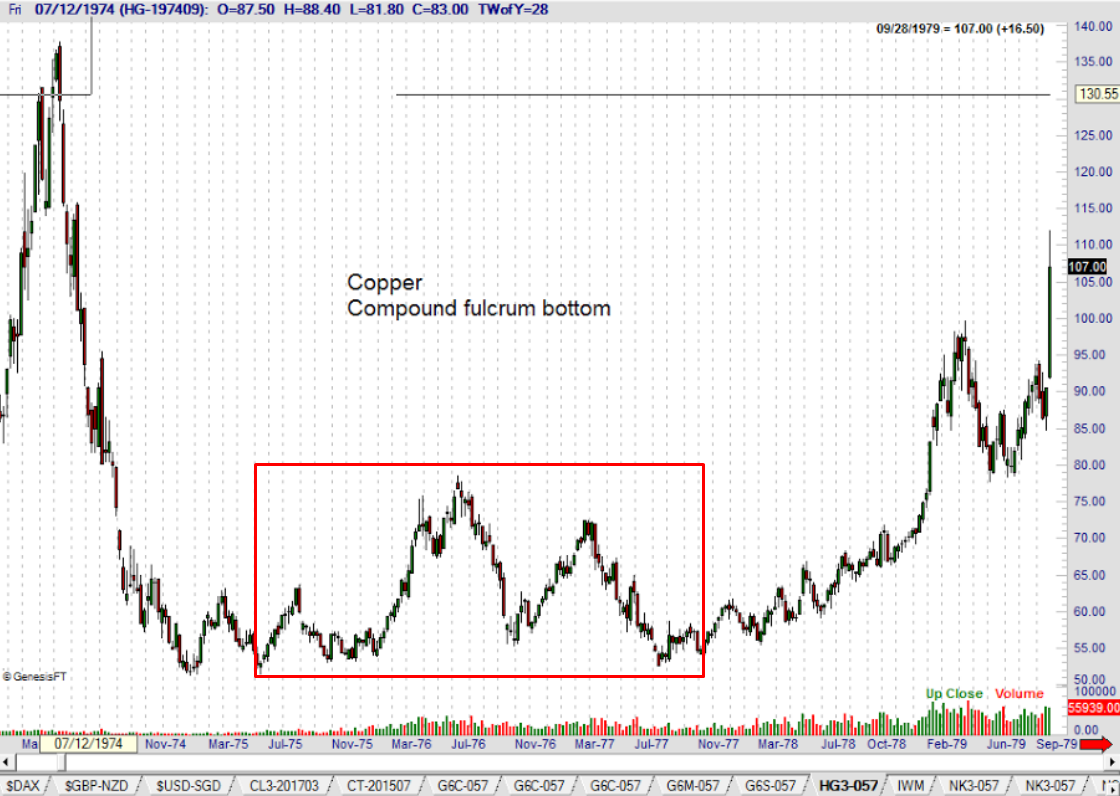The height and width of the screenshot is (796, 1120).
Task: Click the 07/12/1974 cursor date label
Action: tap(89, 743)
